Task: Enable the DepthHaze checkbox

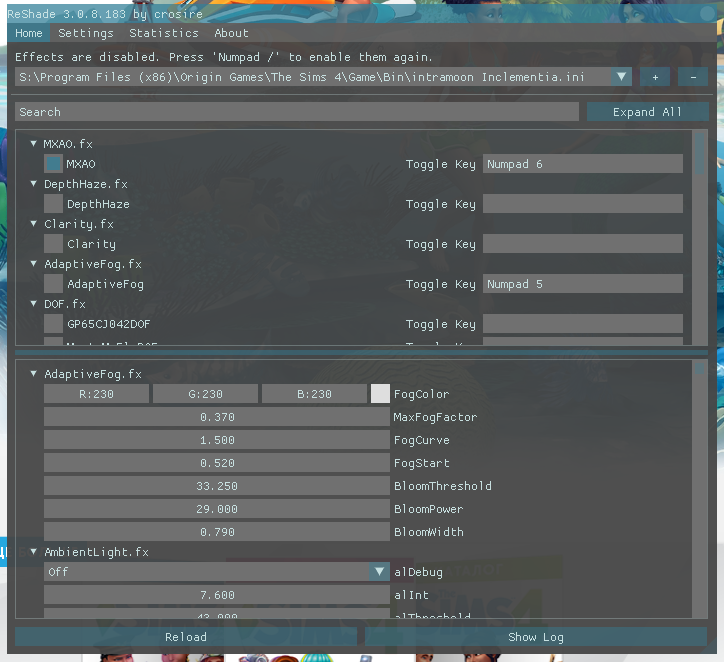Action: click(54, 204)
